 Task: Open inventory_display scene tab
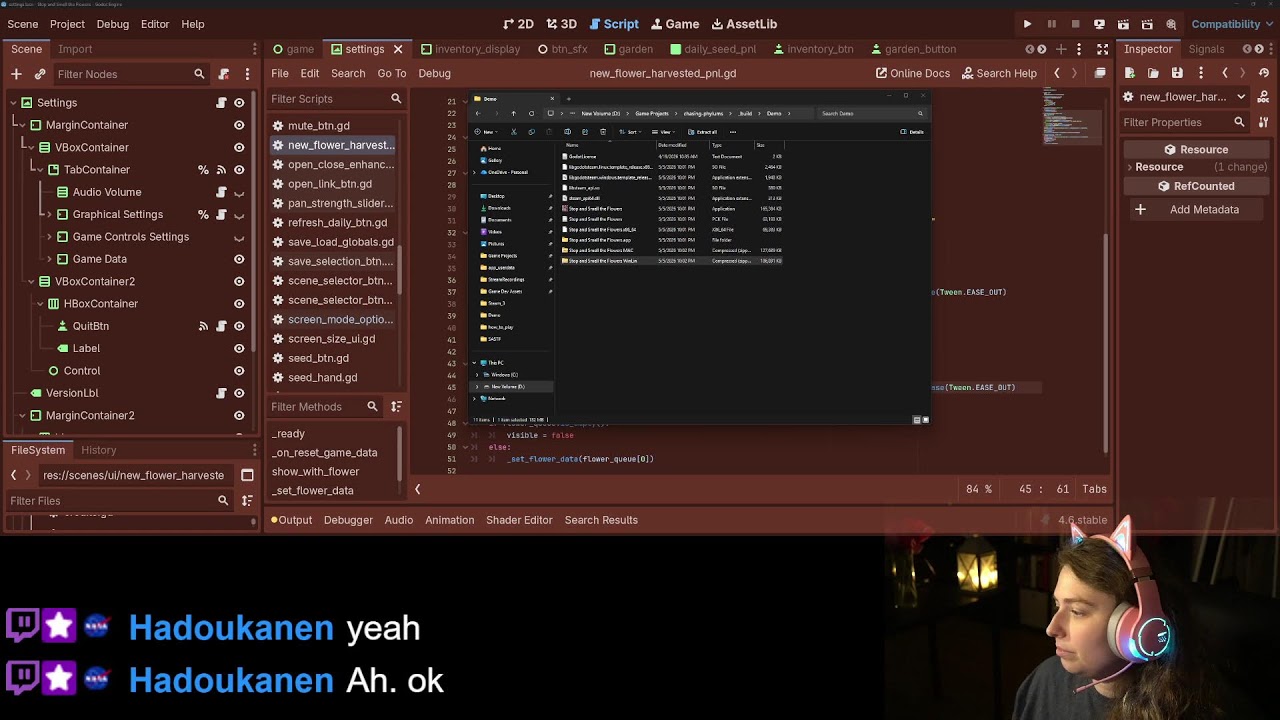click(470, 49)
